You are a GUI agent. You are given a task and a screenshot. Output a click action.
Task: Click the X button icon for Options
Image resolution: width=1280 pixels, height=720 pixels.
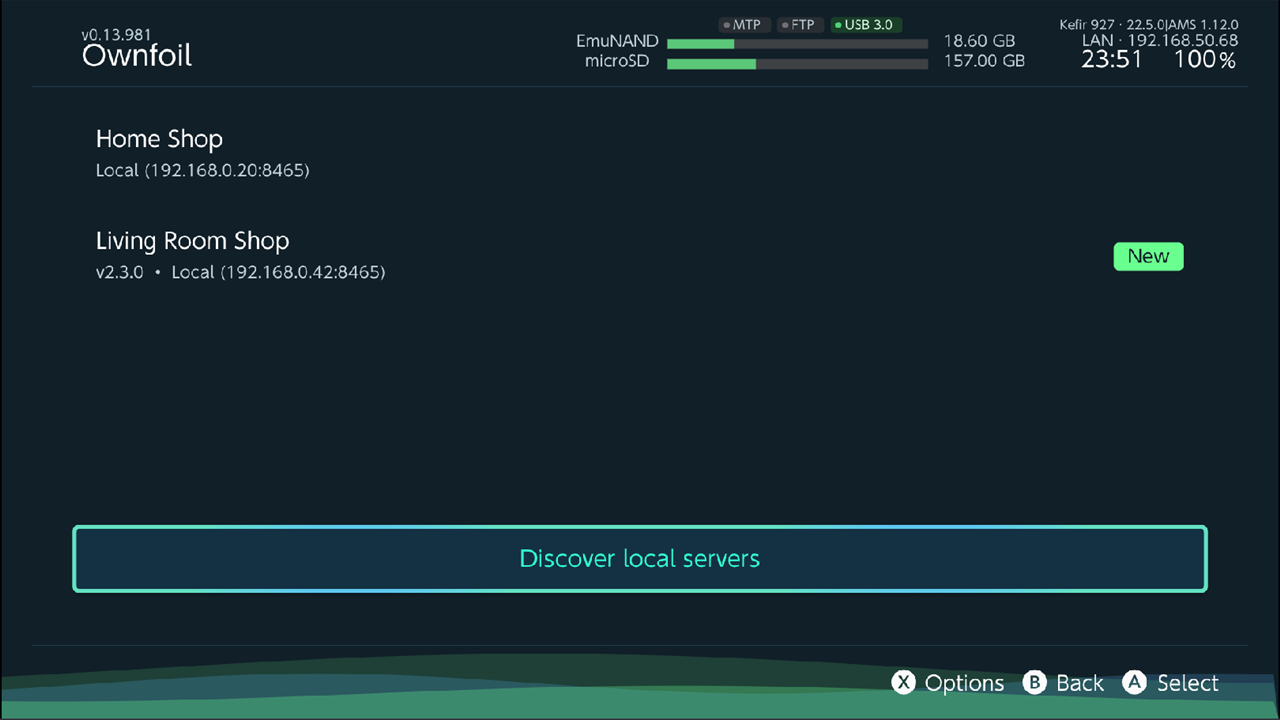coord(904,683)
